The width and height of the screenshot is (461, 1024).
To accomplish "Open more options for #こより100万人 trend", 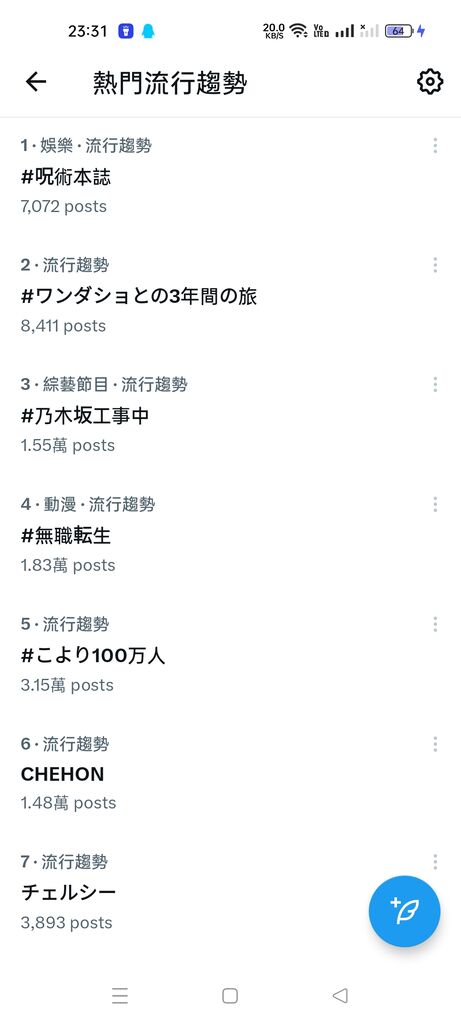I will tap(435, 624).
